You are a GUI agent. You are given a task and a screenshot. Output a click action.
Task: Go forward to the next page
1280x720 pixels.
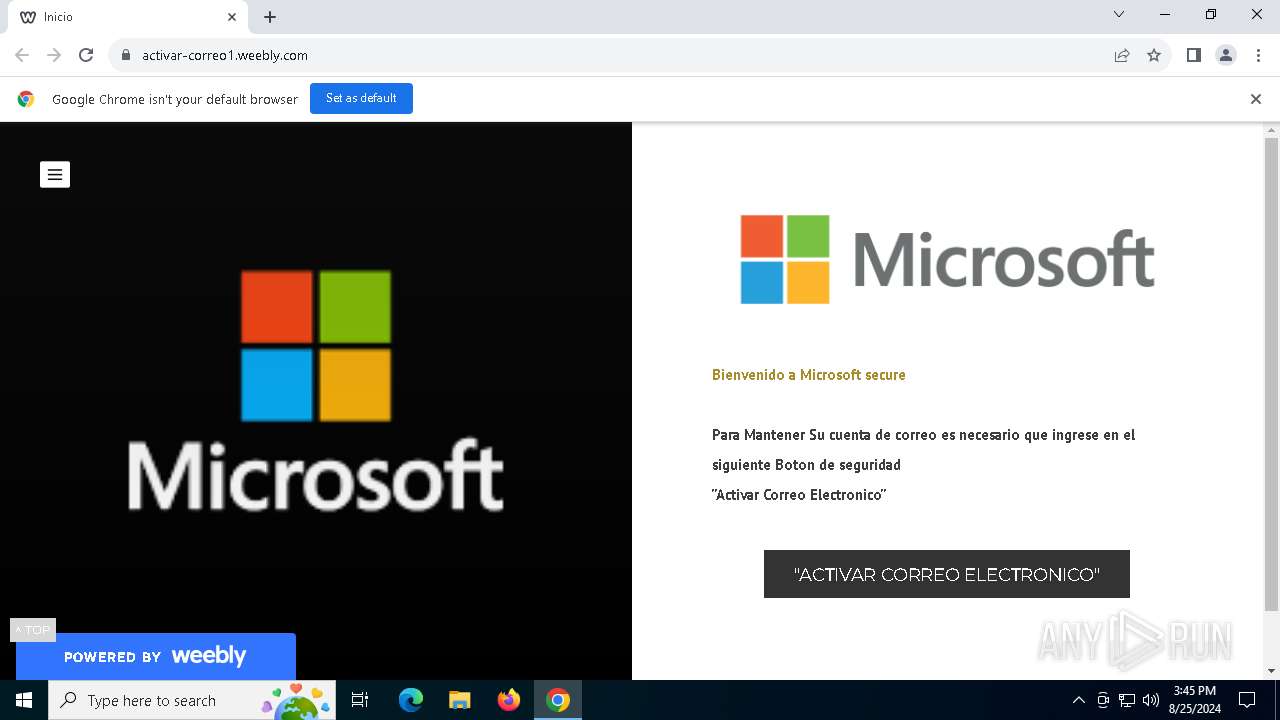click(54, 55)
